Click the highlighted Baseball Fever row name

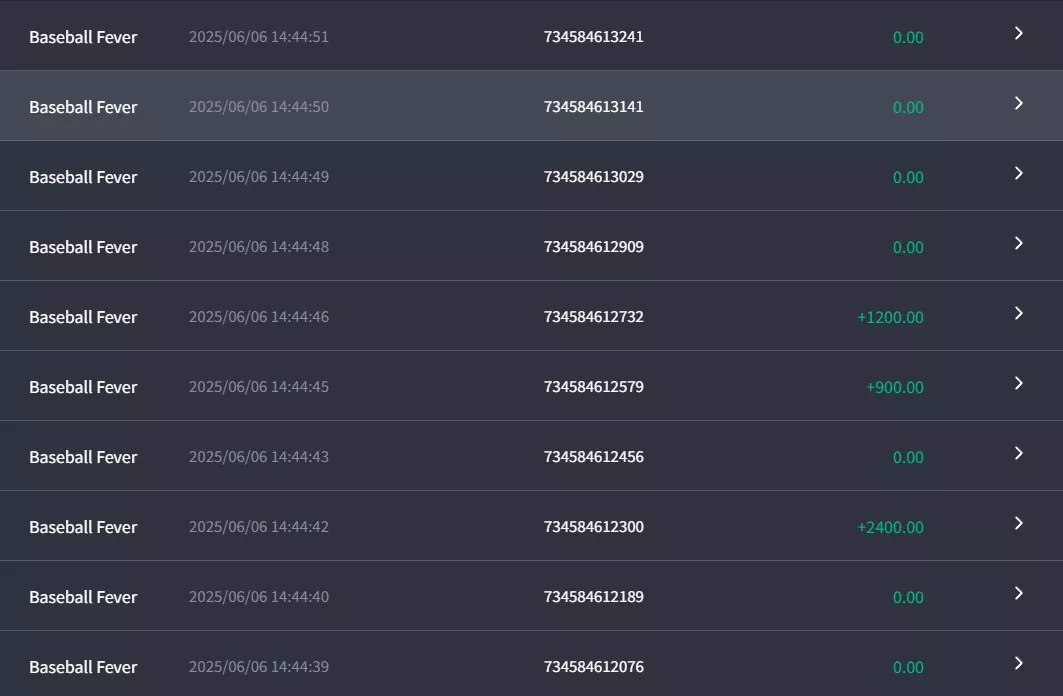83,107
